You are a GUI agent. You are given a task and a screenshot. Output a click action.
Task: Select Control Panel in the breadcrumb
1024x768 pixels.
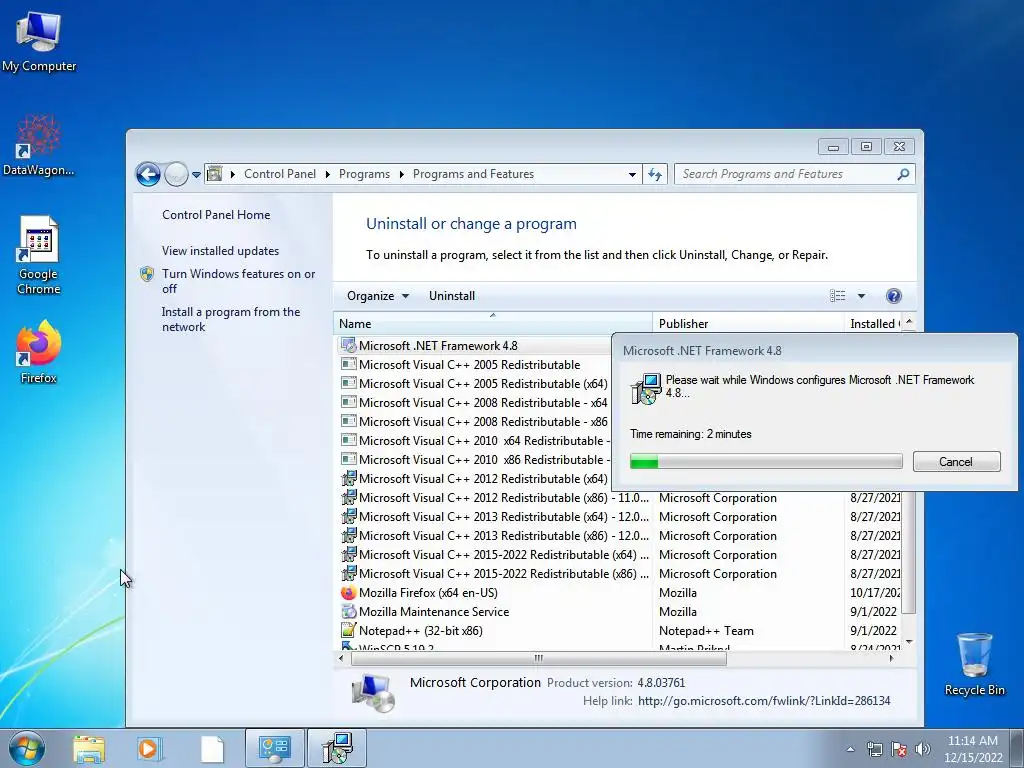pyautogui.click(x=280, y=174)
